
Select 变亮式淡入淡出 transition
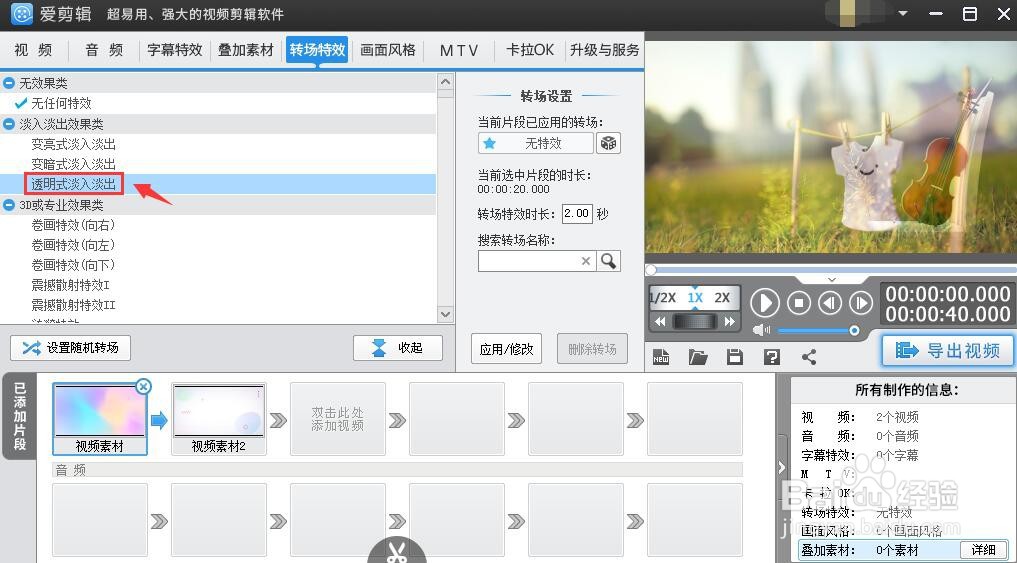(73, 144)
